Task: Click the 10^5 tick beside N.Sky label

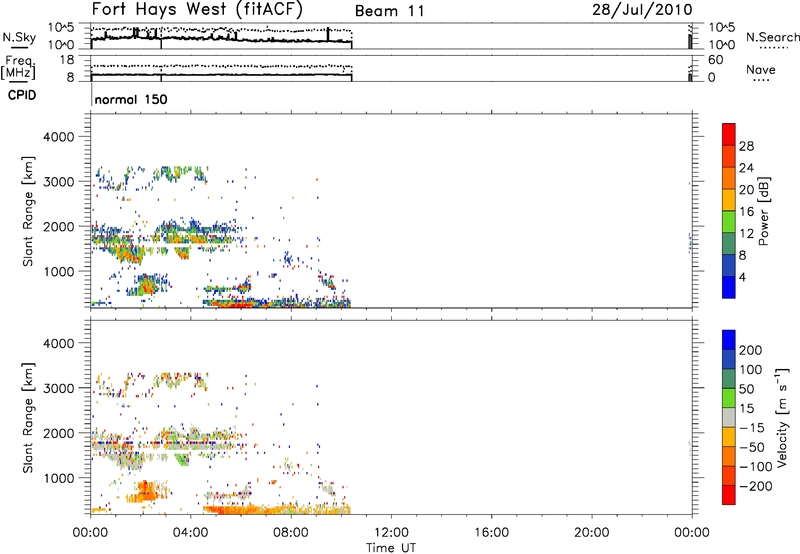Action: 61,27
